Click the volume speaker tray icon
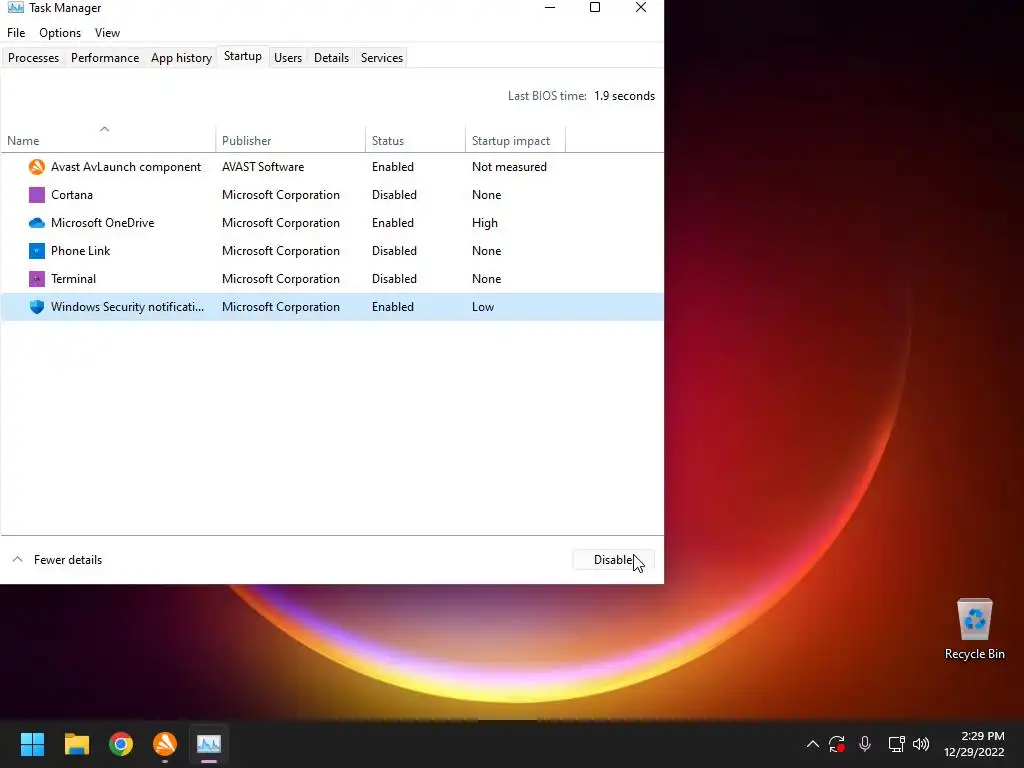 coord(921,744)
